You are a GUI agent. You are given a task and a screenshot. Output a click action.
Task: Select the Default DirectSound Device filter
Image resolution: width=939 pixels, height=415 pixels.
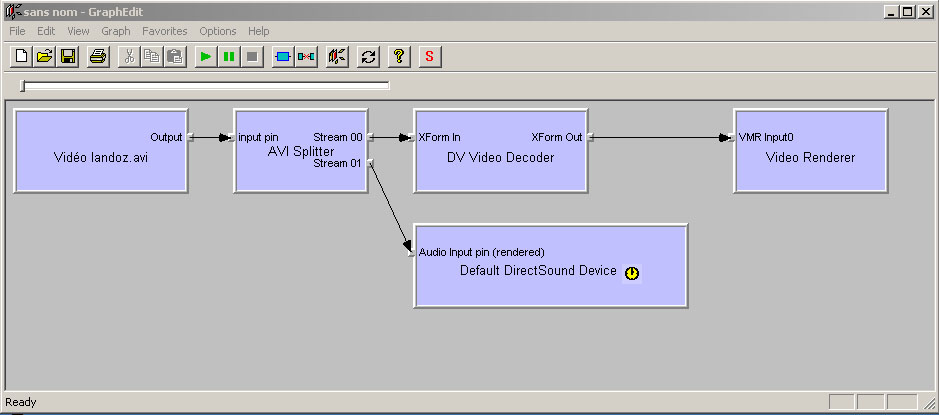[550, 266]
